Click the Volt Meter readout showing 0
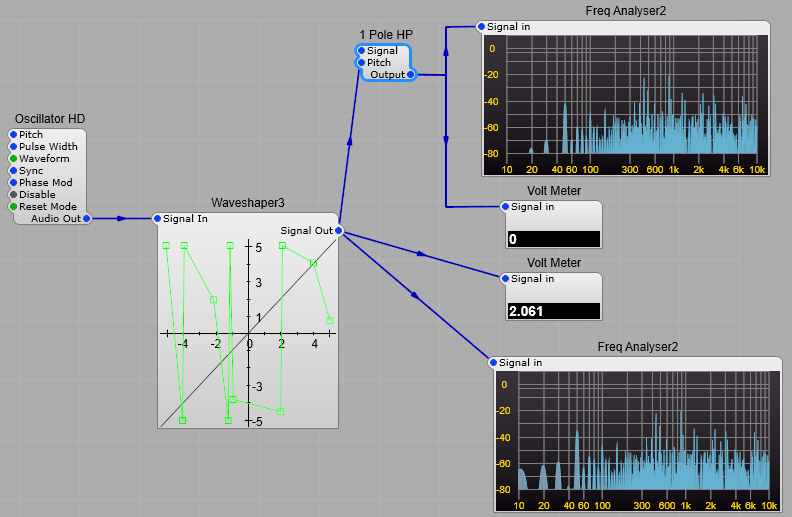This screenshot has height=517, width=792. 553,239
